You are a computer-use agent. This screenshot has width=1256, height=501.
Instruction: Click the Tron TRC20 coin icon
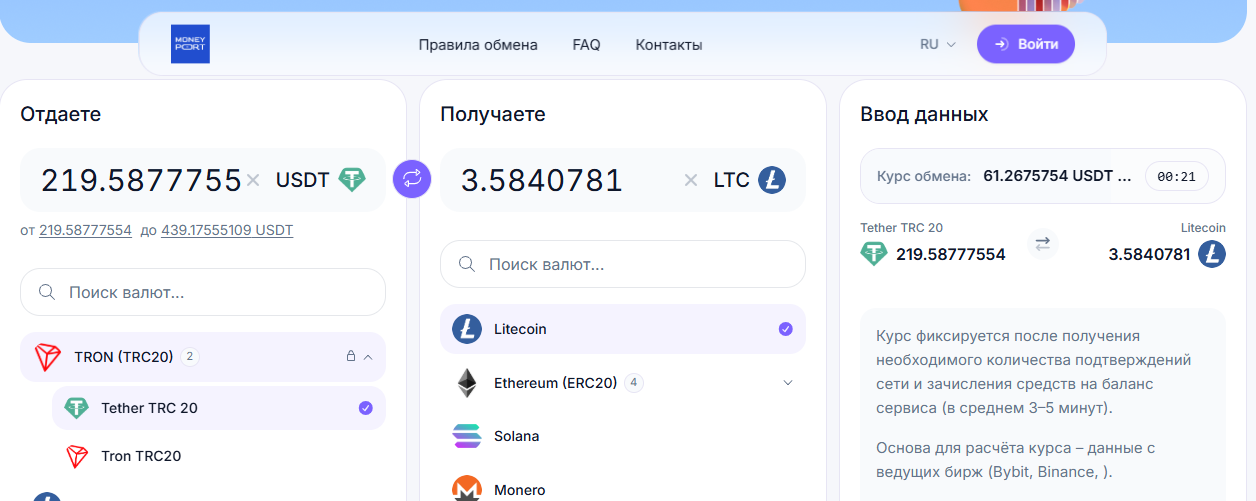click(x=77, y=456)
